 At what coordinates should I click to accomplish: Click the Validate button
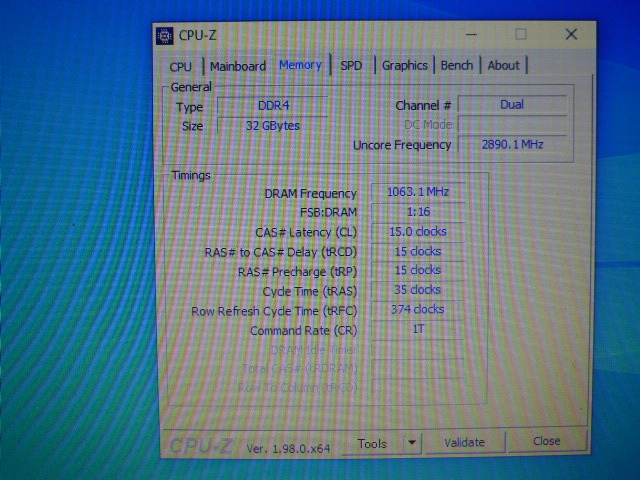pos(464,442)
